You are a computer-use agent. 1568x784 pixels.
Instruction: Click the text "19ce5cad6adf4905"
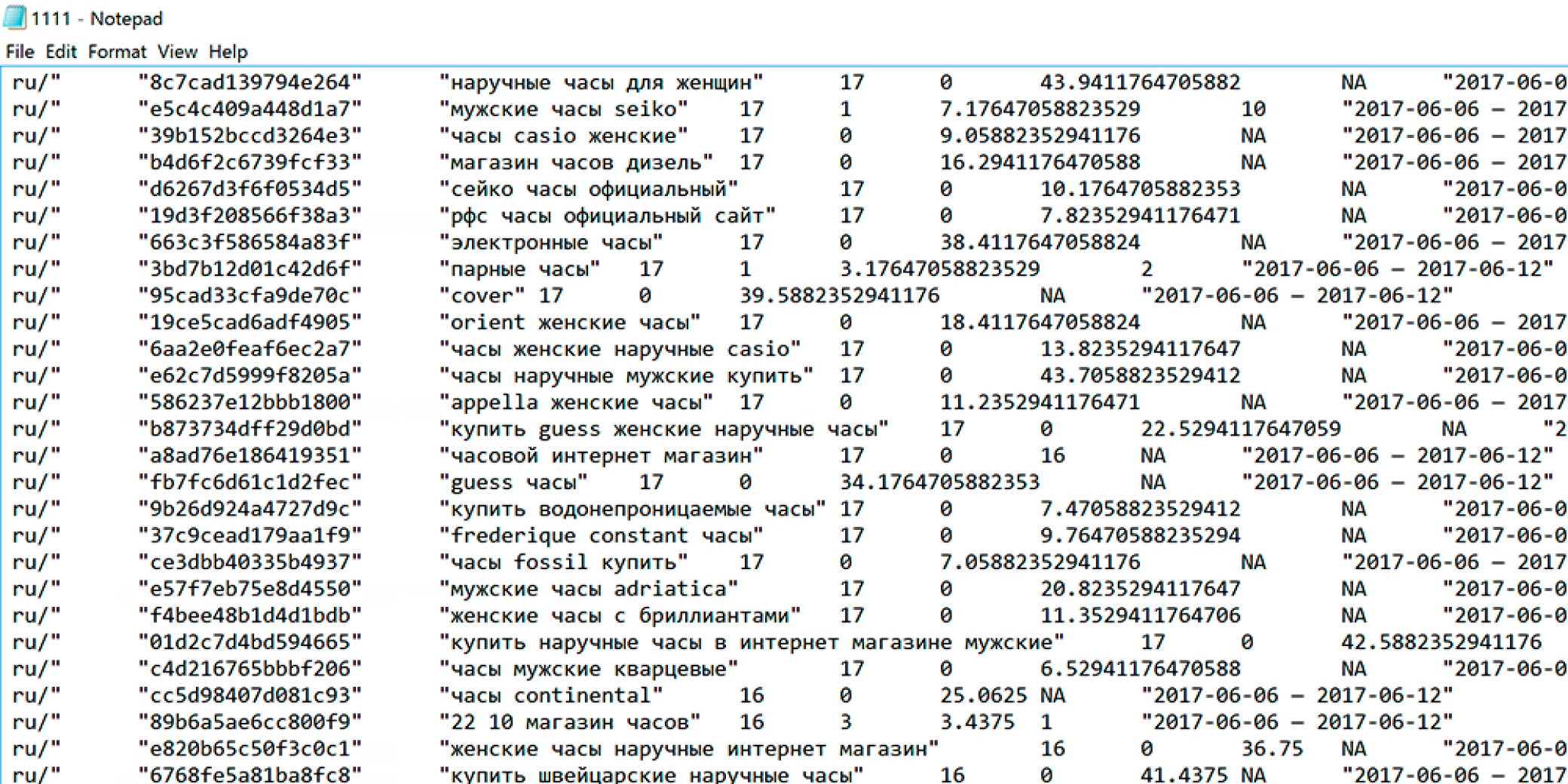point(250,322)
